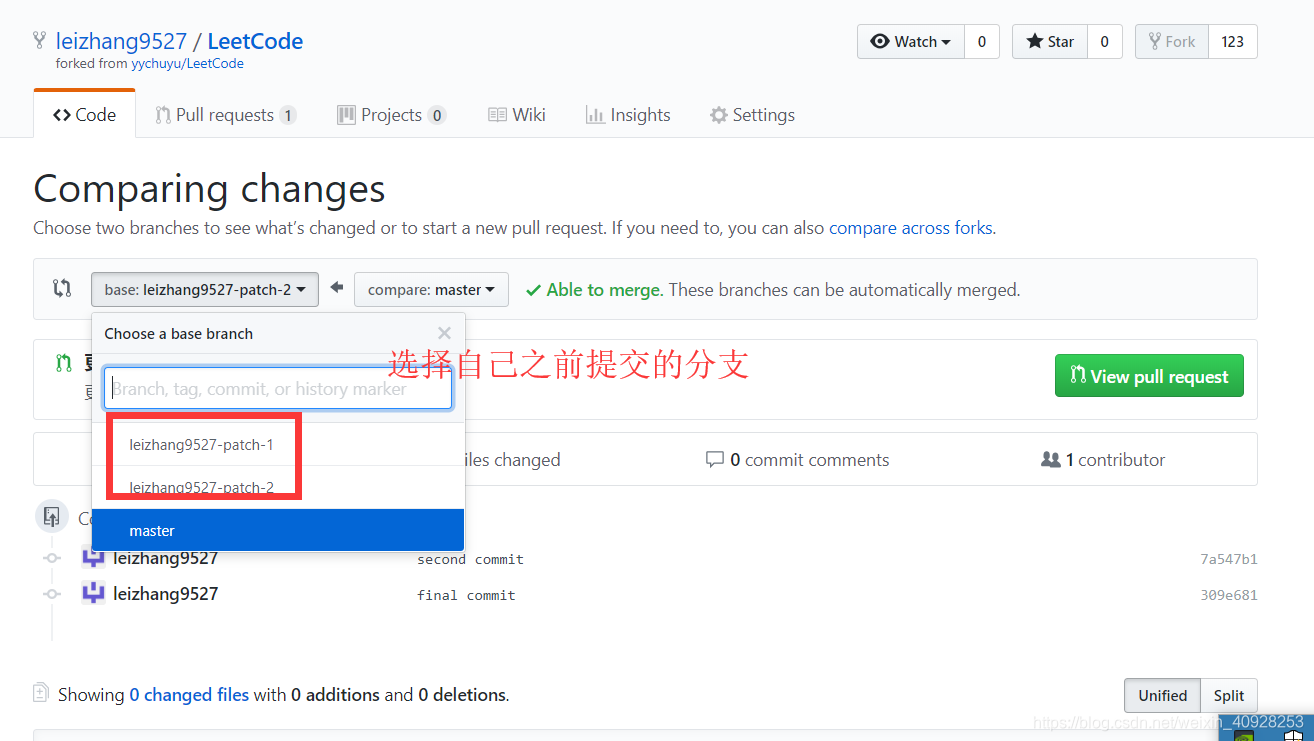Click the Watch eye icon
1314x741 pixels.
(880, 41)
